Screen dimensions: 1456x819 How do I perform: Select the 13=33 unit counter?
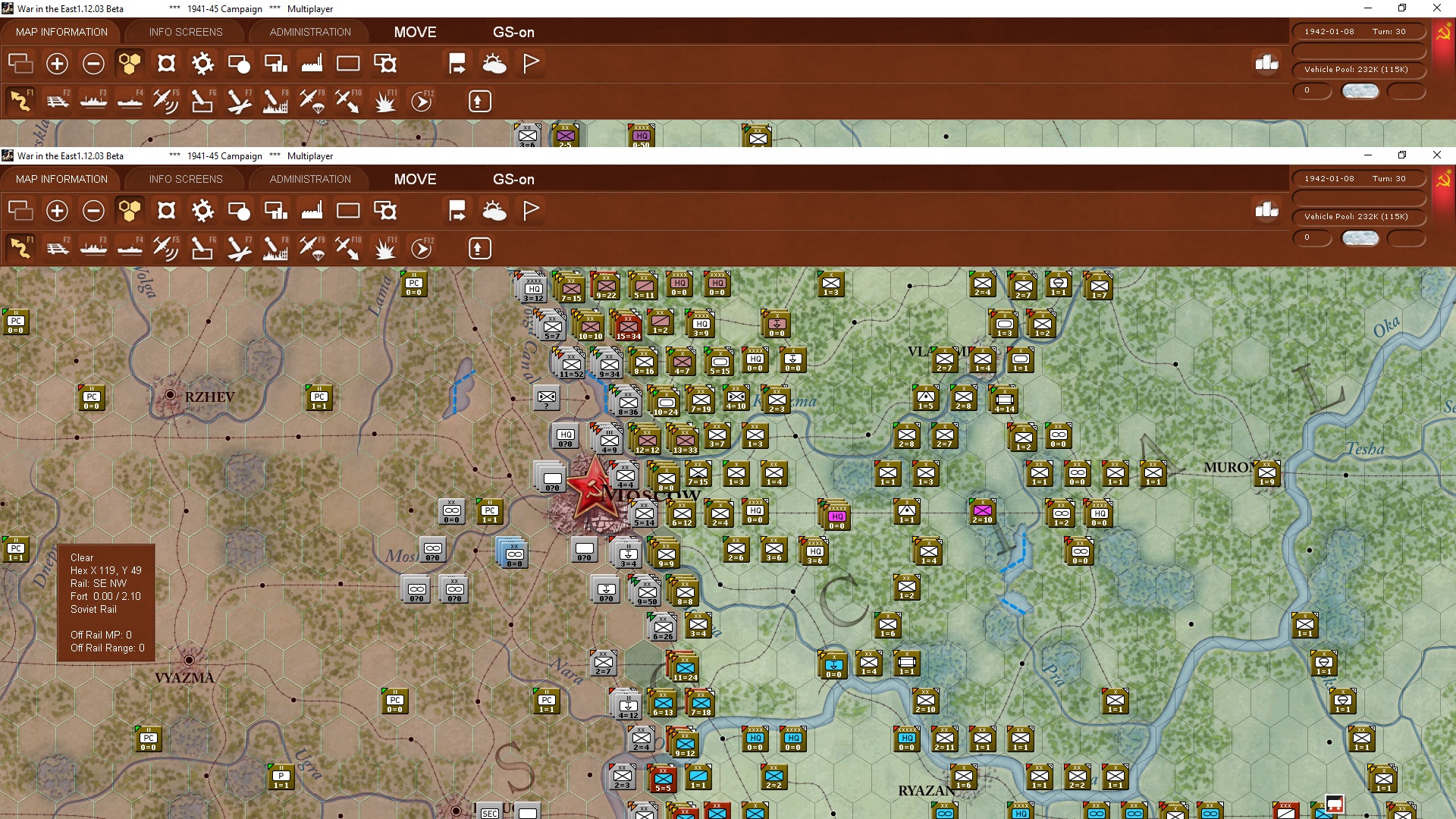(x=684, y=438)
